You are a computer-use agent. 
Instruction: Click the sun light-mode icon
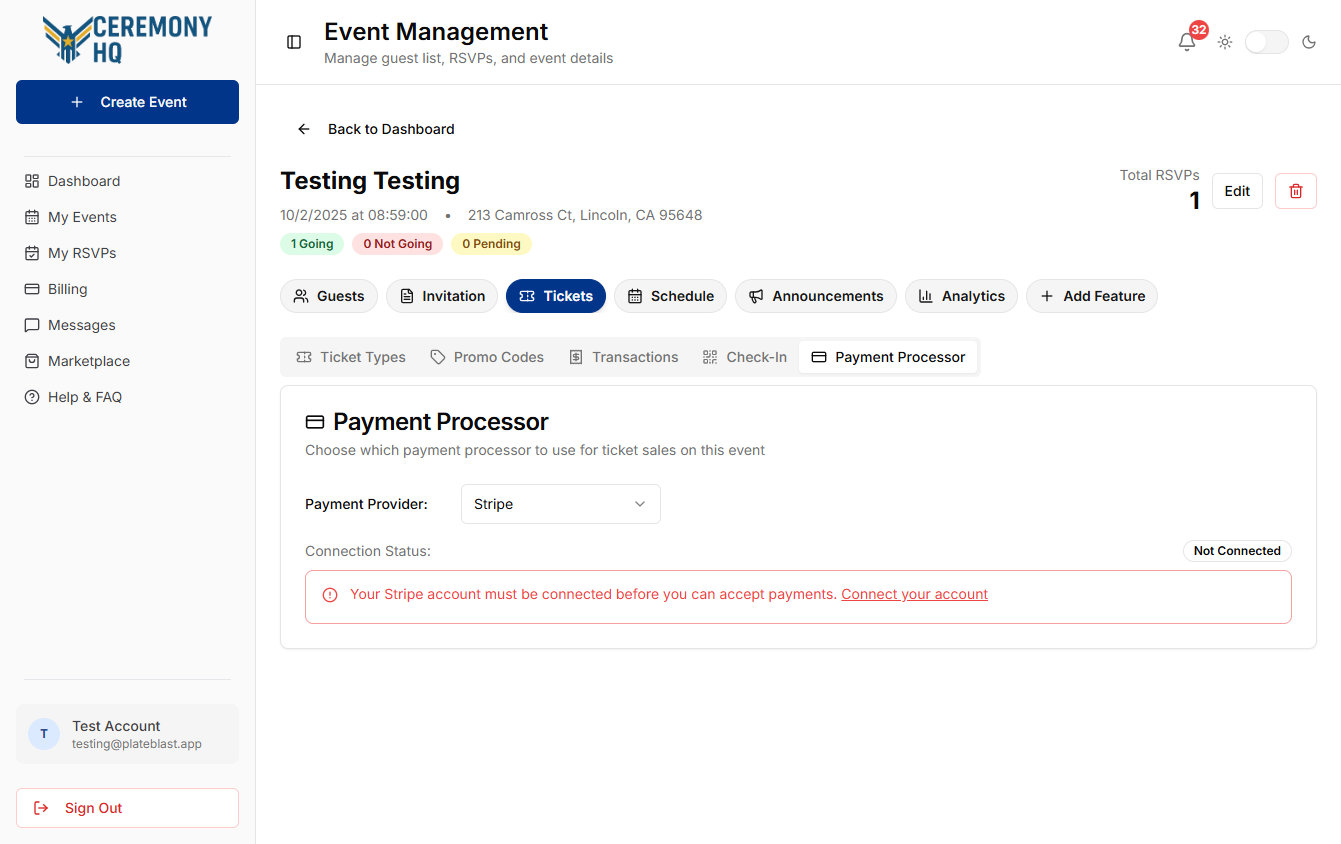click(x=1225, y=42)
